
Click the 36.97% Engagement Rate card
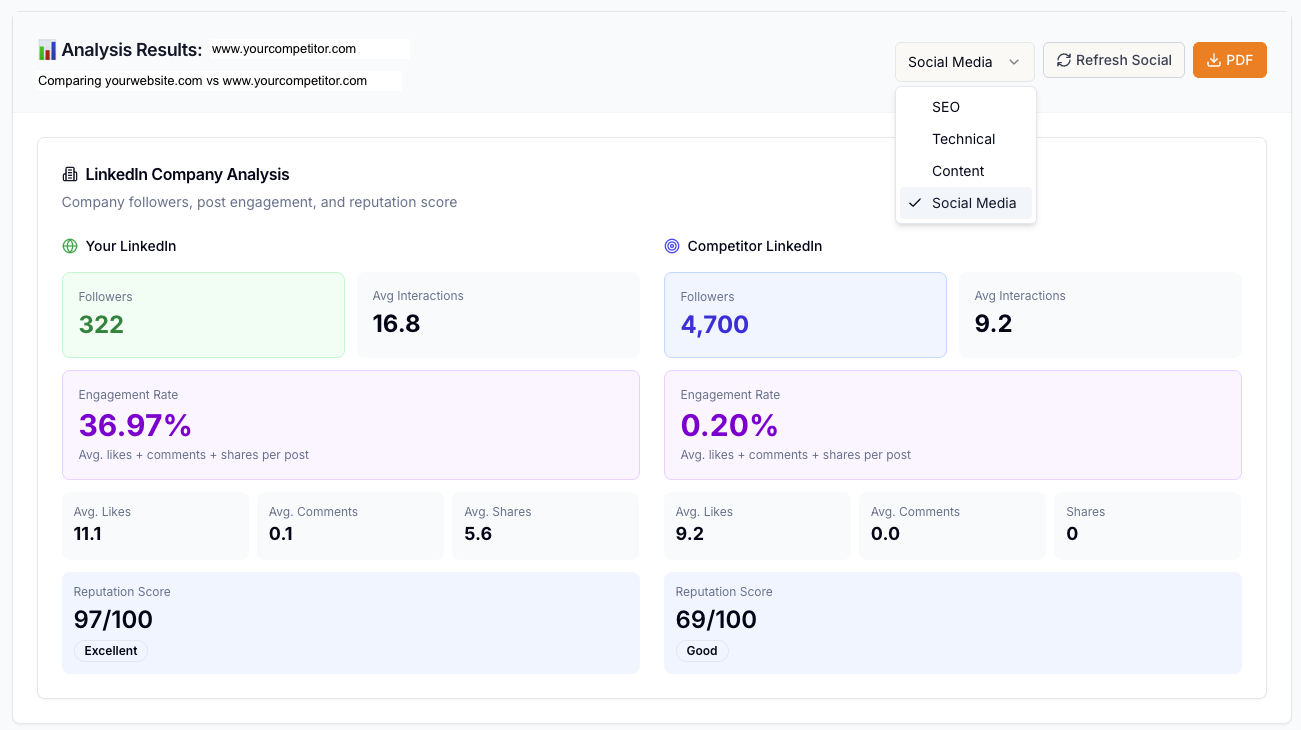point(350,425)
